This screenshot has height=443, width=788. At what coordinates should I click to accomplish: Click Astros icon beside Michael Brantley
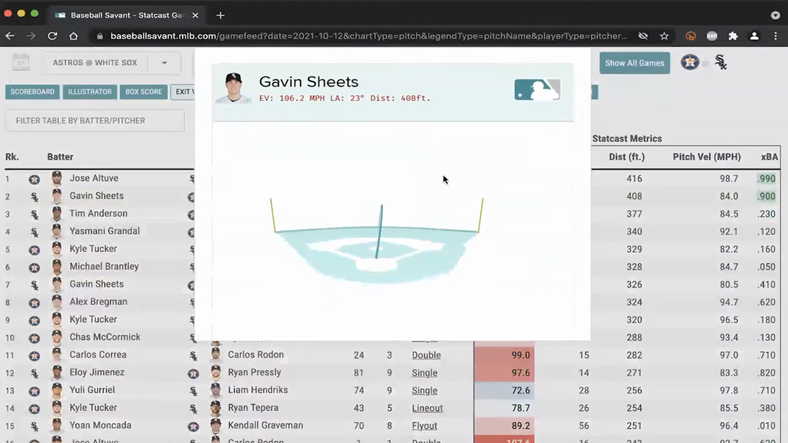click(34, 267)
